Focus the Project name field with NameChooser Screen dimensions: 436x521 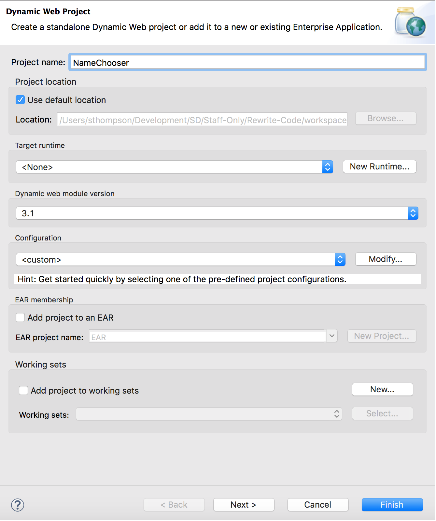point(247,62)
